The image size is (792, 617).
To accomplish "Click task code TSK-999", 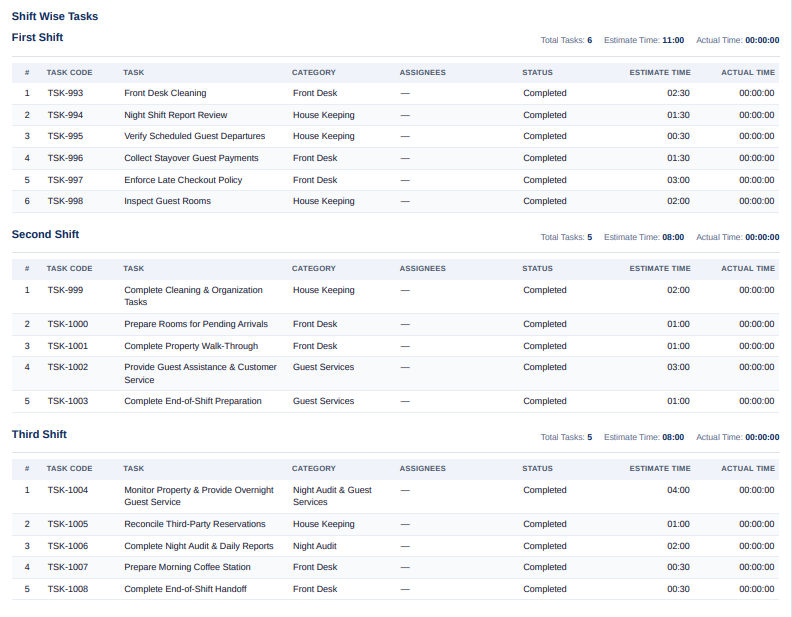I will 65,290.
